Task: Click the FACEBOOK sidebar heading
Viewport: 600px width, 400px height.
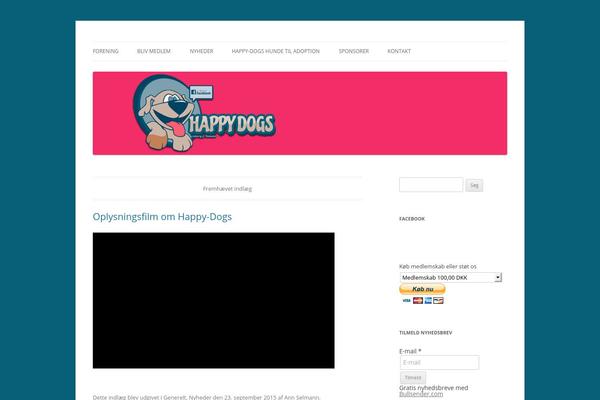Action: click(412, 219)
